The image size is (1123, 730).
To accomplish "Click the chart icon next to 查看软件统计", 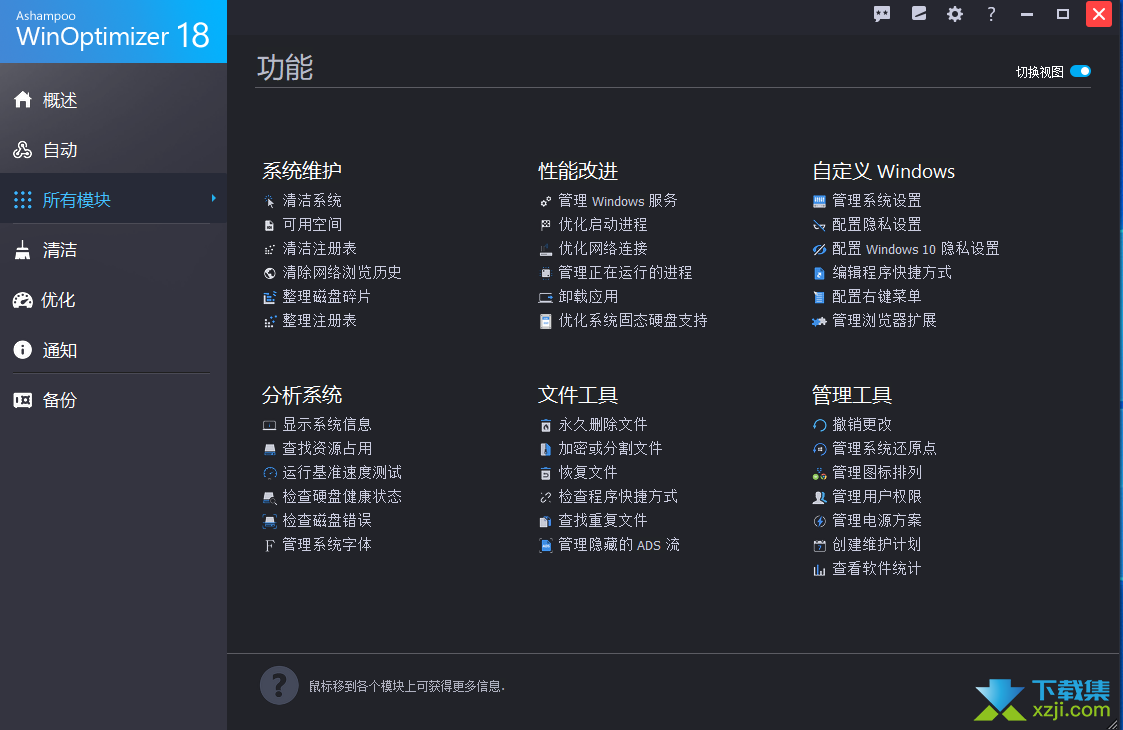I will click(x=819, y=570).
